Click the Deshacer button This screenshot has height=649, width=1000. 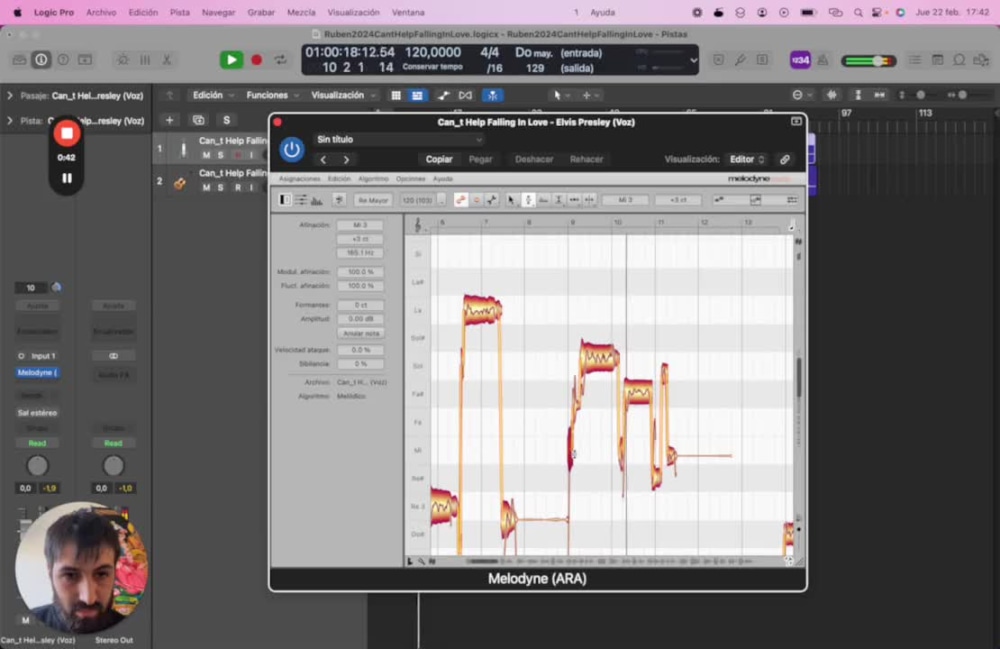(534, 159)
